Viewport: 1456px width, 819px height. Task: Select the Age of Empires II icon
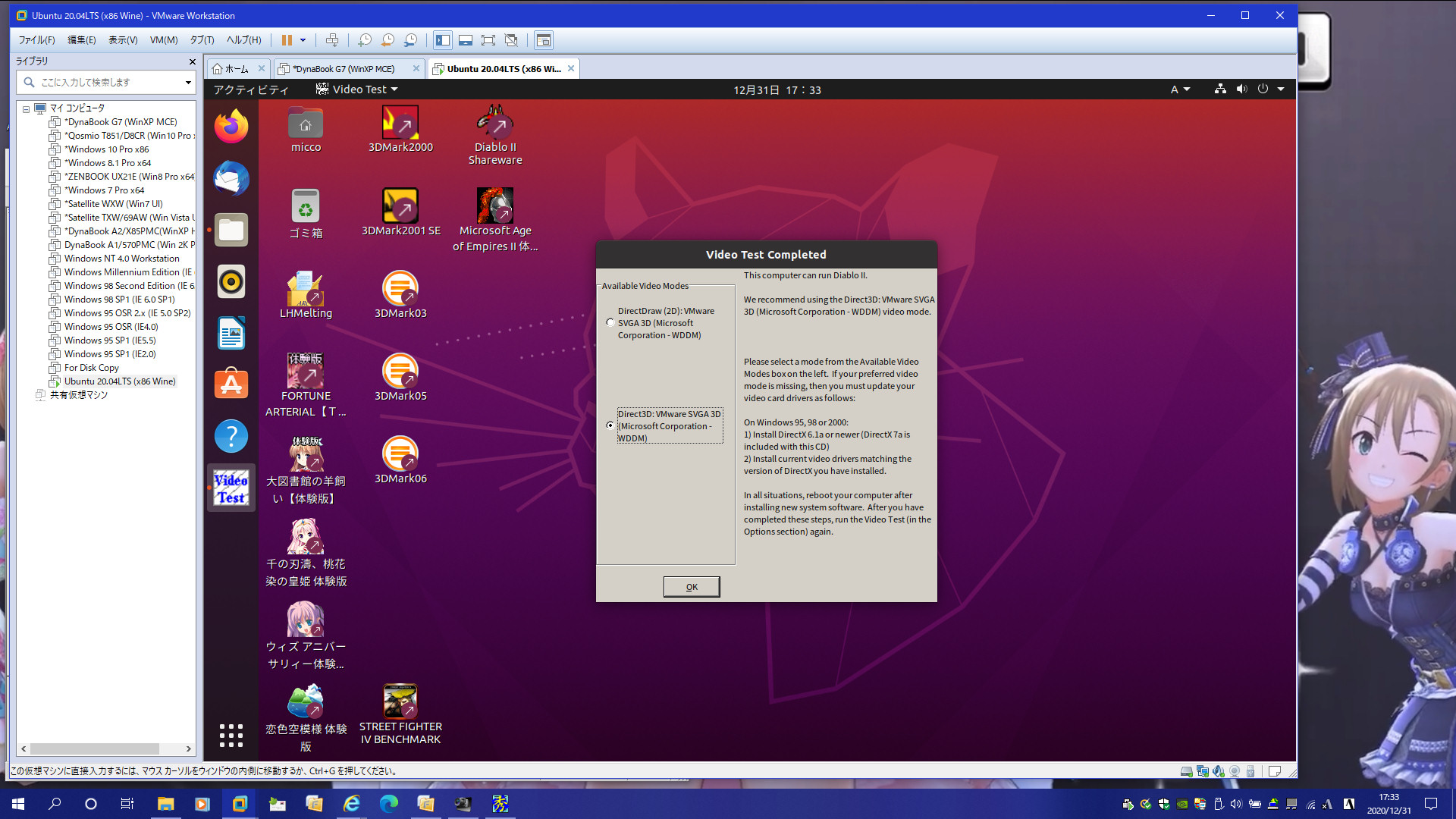[495, 220]
